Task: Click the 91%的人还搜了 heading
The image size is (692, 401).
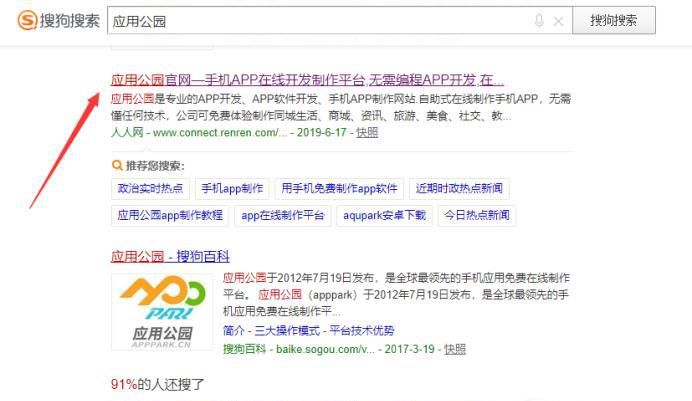Action: point(157,384)
